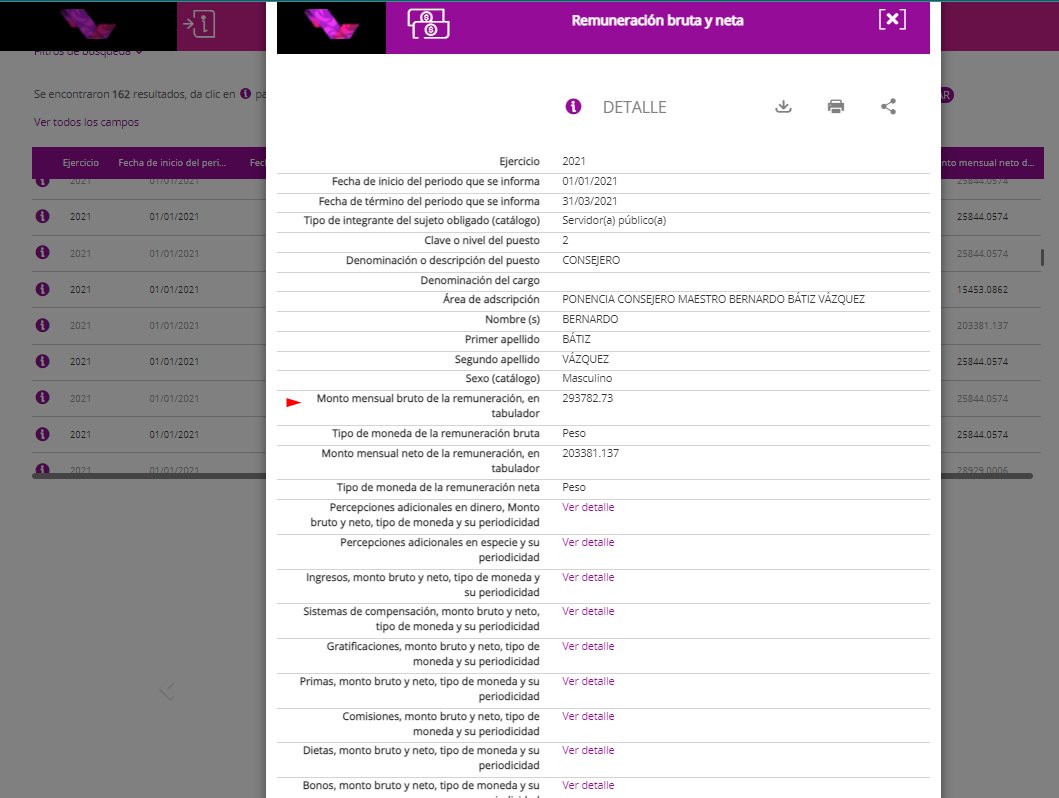The width and height of the screenshot is (1059, 798).
Task: Select the PONENCIA CONSEJERO MAESTRO area value
Action: click(713, 299)
